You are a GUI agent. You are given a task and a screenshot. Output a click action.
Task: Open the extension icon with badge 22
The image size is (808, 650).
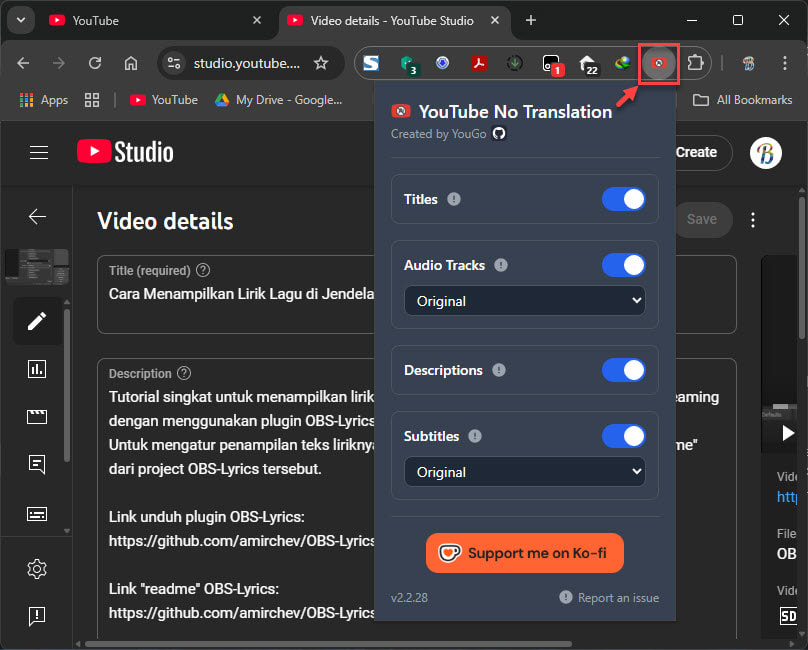coord(588,64)
